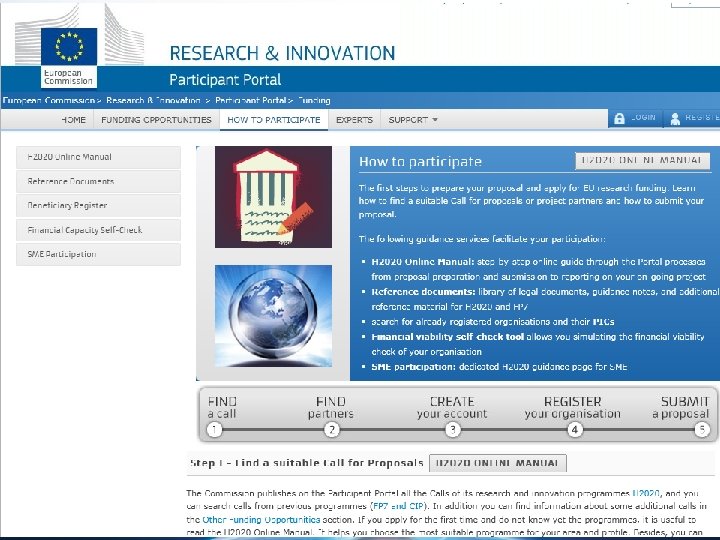The image size is (720, 540).
Task: Select the How to Participate tab
Action: pos(274,120)
